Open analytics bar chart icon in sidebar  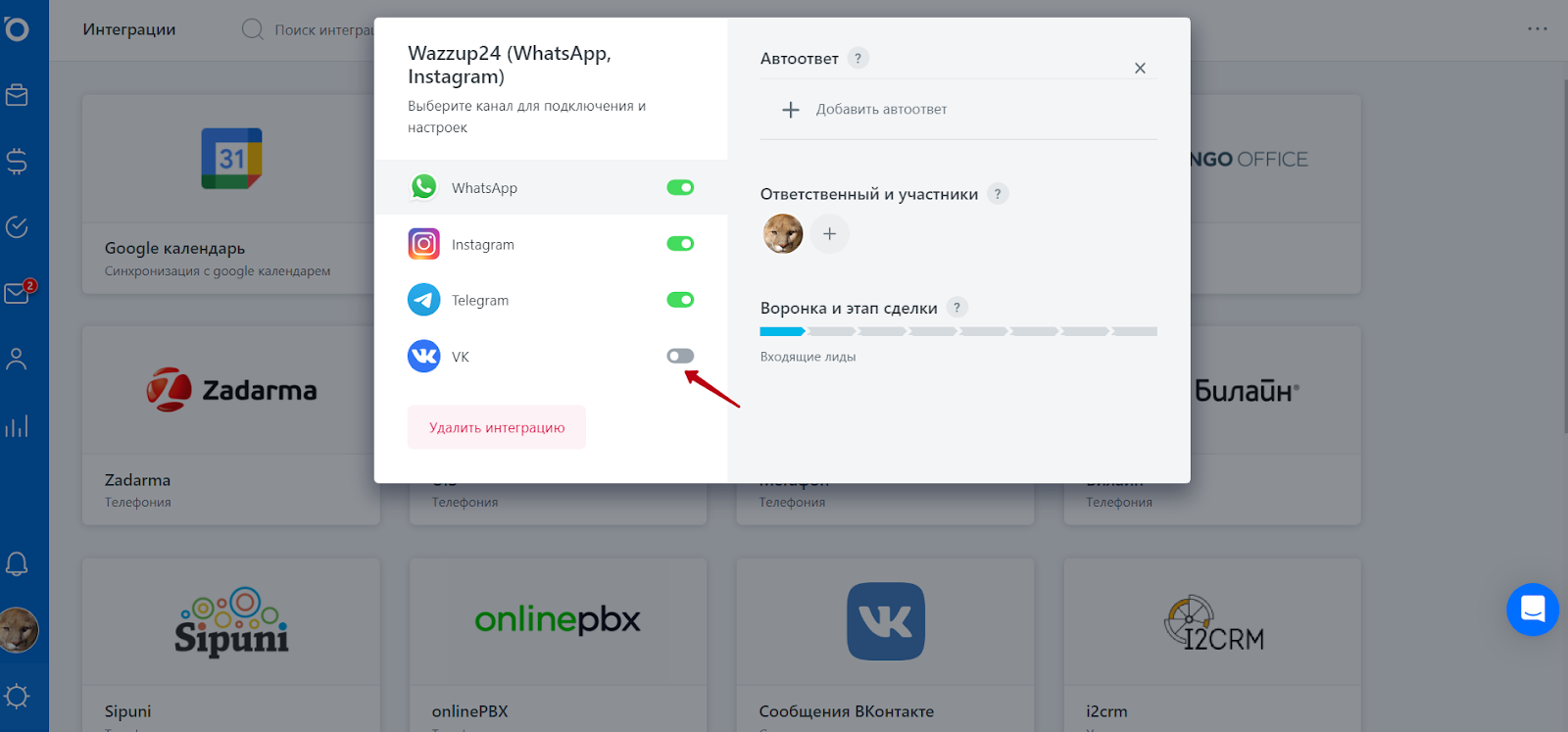pos(17,425)
